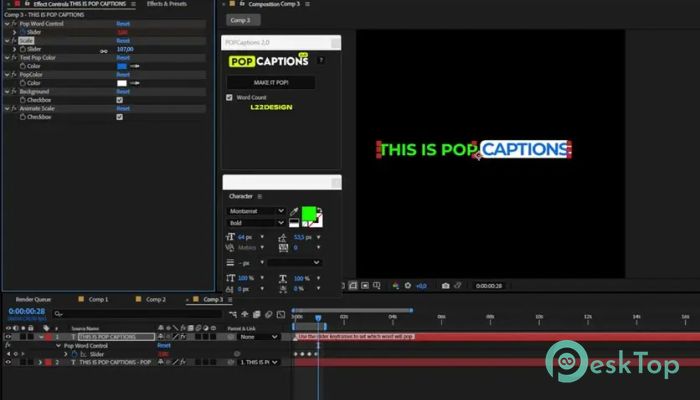The width and height of the screenshot is (700, 400).
Task: Toggle Scale effect fx in Effect Controls
Action: click(x=14, y=41)
